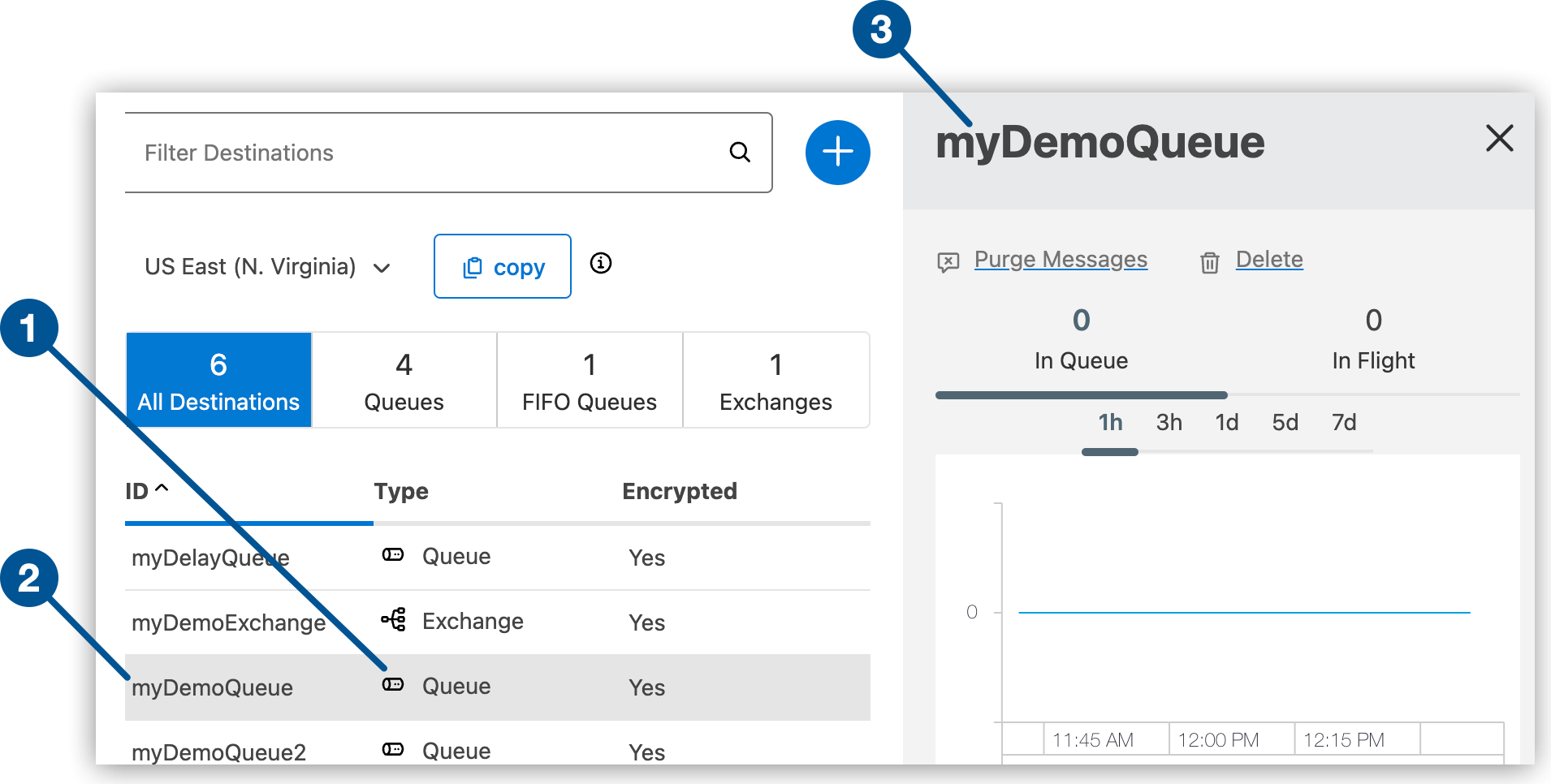Click the In Queue progress bar

click(1080, 394)
